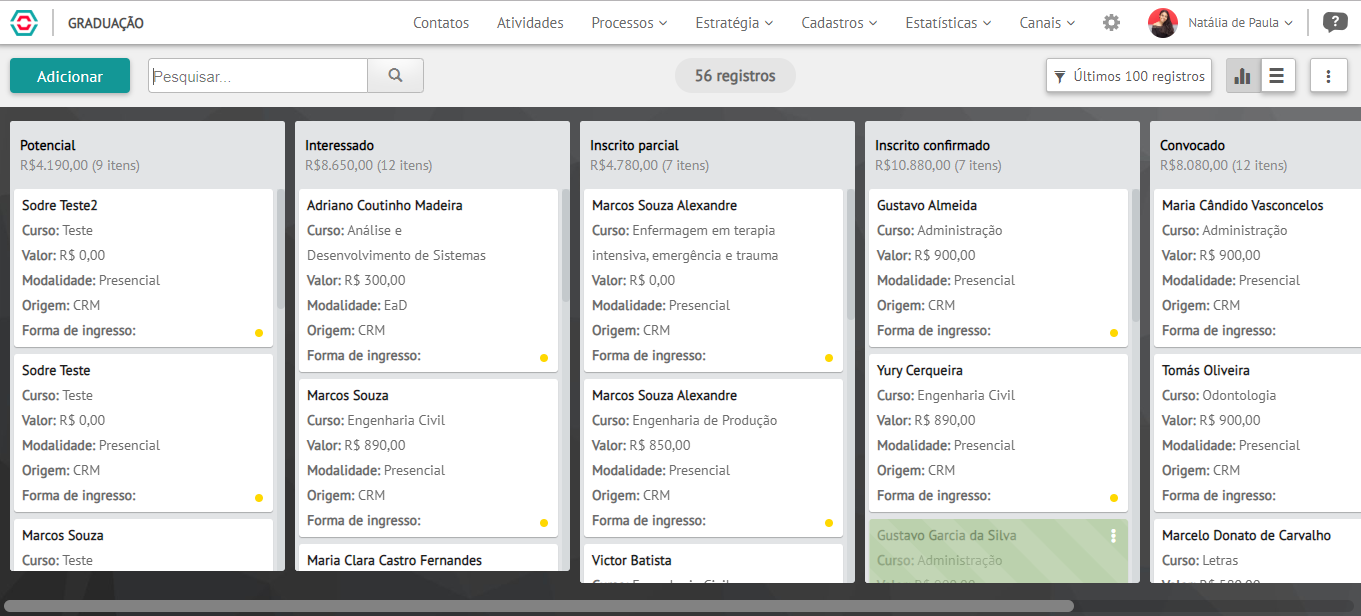The width and height of the screenshot is (1361, 616).
Task: Open the Adriano Coutinho Madeira card
Action: (x=428, y=280)
